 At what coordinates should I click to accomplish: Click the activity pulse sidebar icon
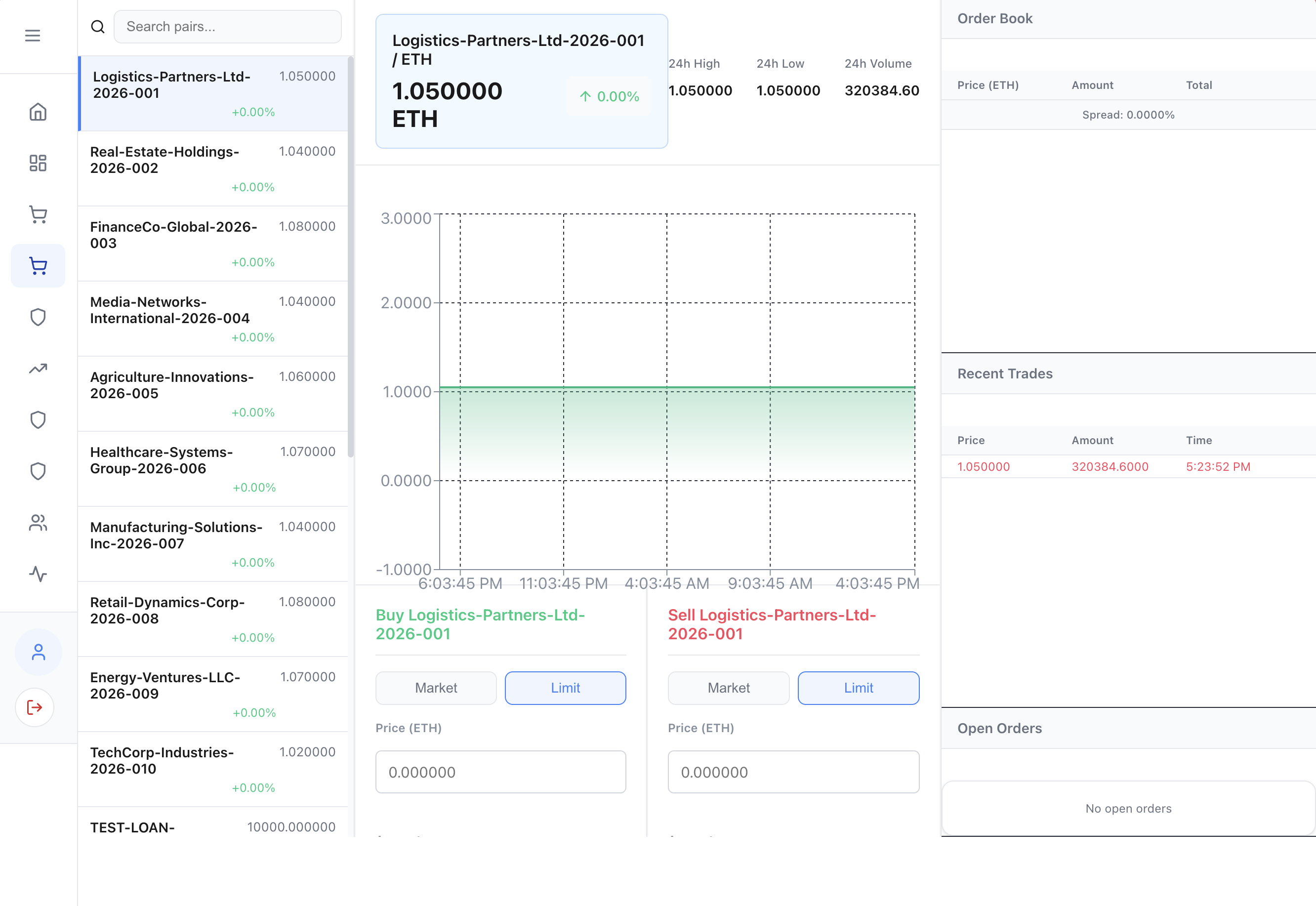(x=38, y=574)
